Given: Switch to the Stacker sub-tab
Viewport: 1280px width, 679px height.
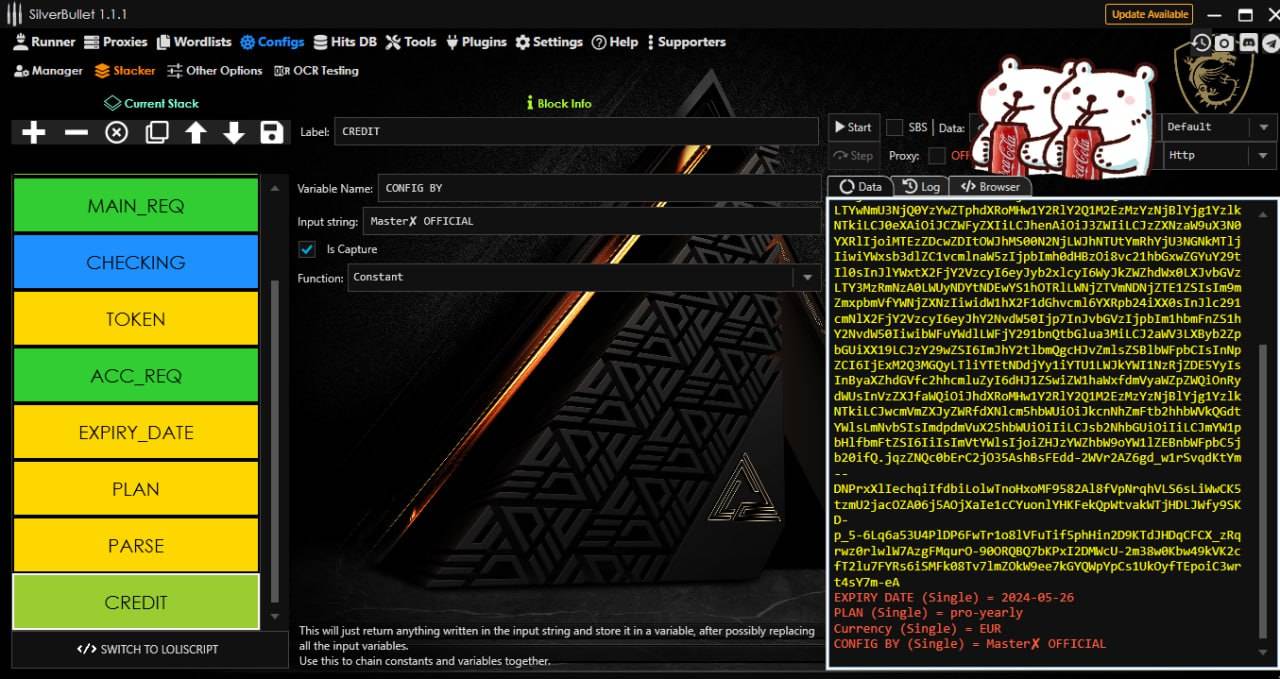Looking at the screenshot, I should tap(126, 71).
